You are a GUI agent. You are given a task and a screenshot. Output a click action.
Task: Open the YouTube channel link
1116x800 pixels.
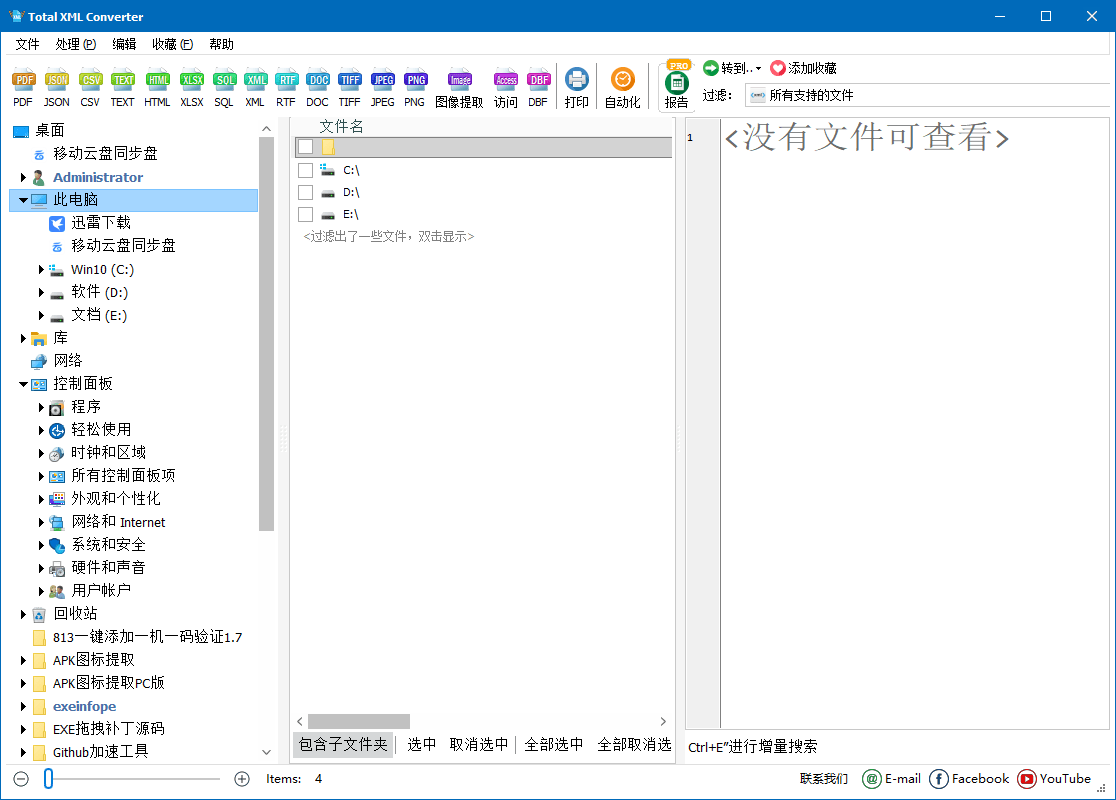[1054, 779]
